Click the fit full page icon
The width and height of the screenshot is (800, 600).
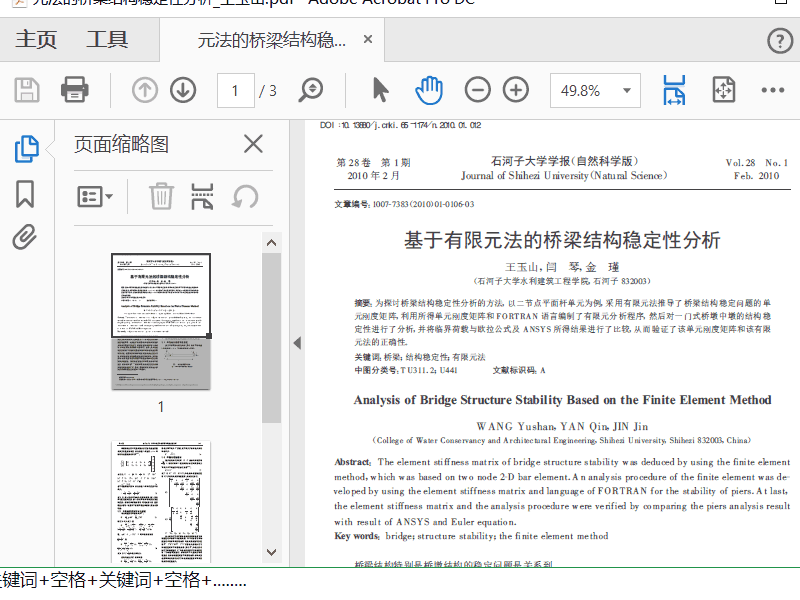click(x=723, y=90)
